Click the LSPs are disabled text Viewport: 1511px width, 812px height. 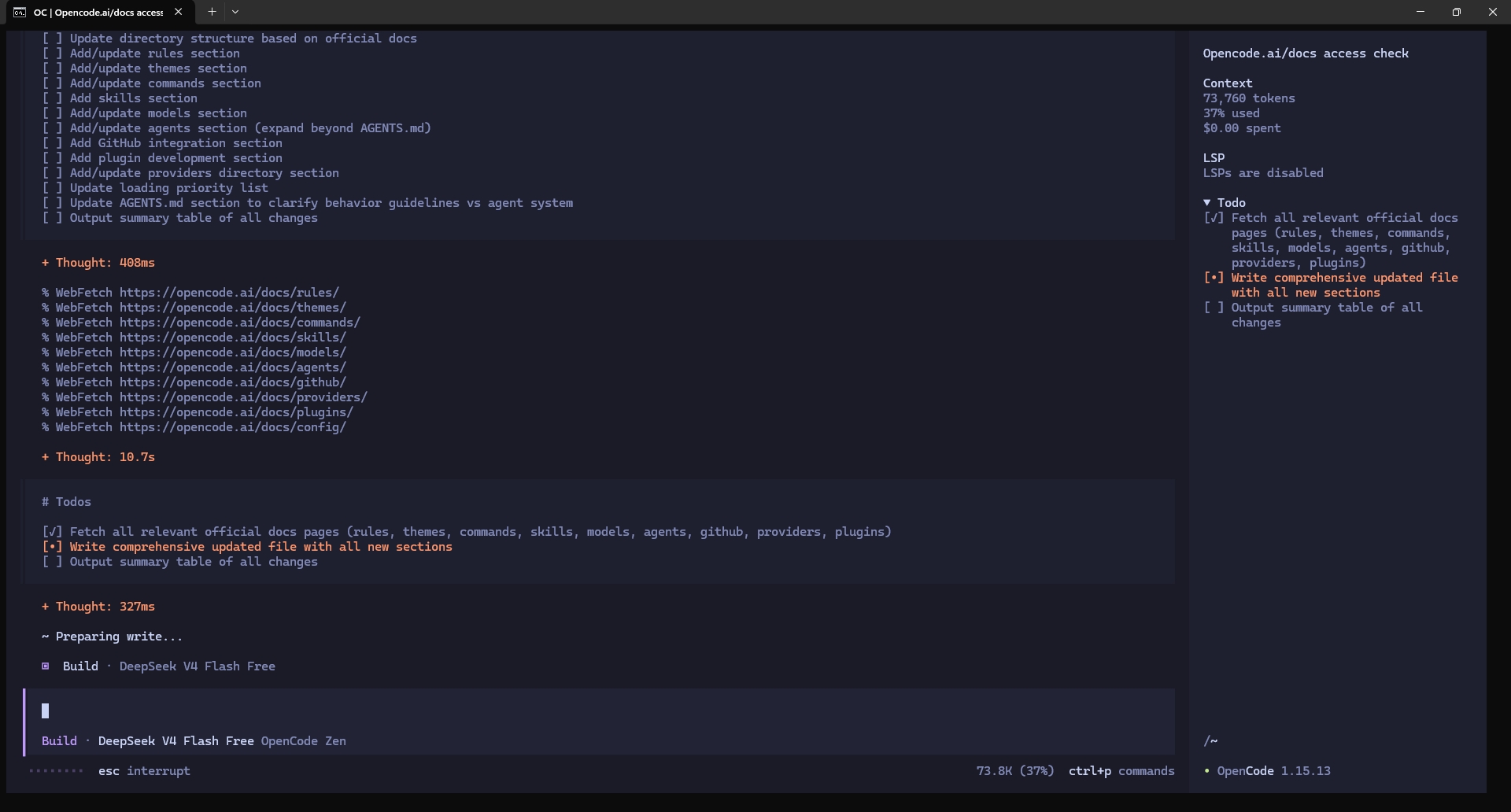point(1263,173)
